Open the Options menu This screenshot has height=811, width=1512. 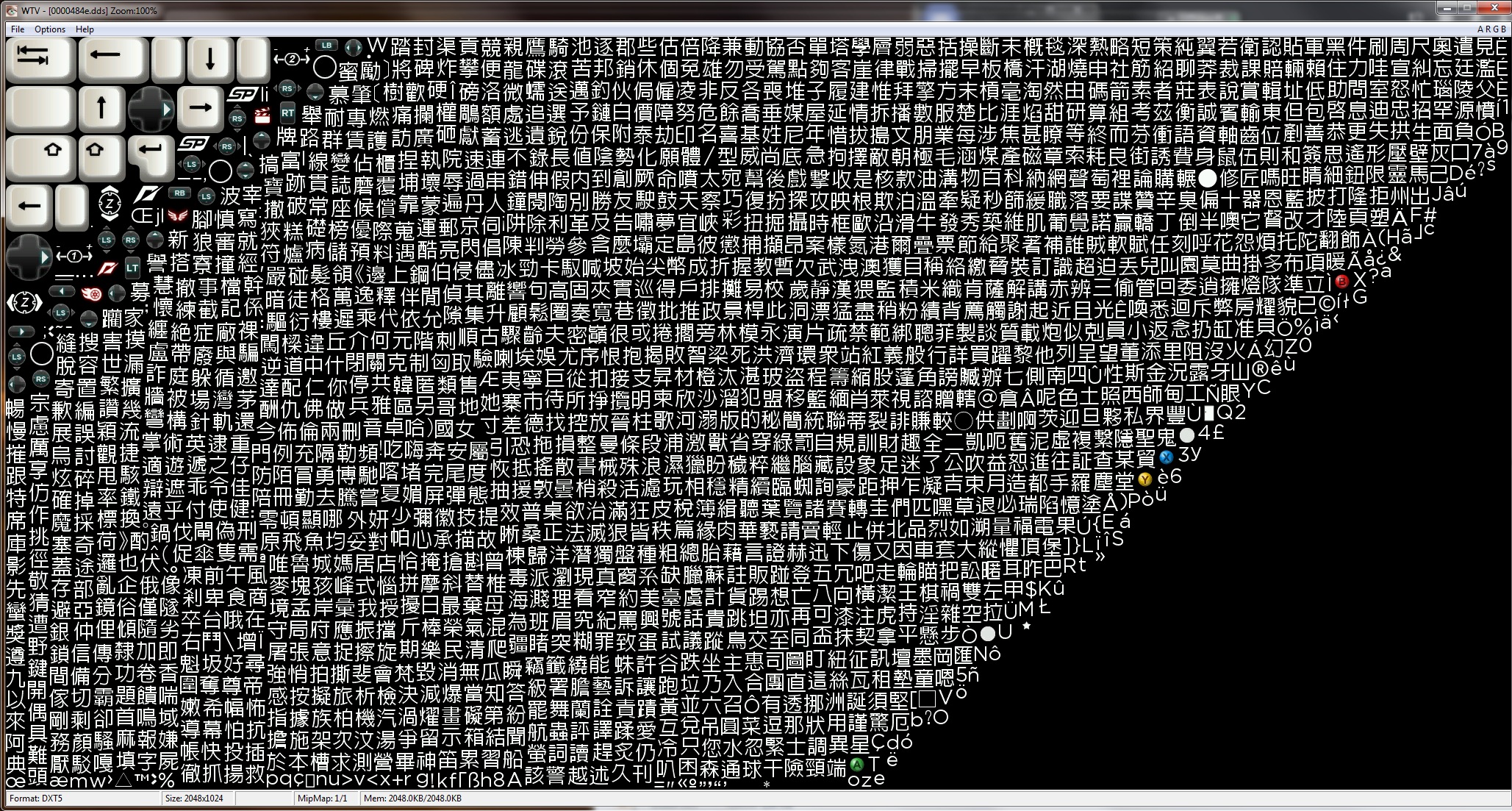point(50,29)
